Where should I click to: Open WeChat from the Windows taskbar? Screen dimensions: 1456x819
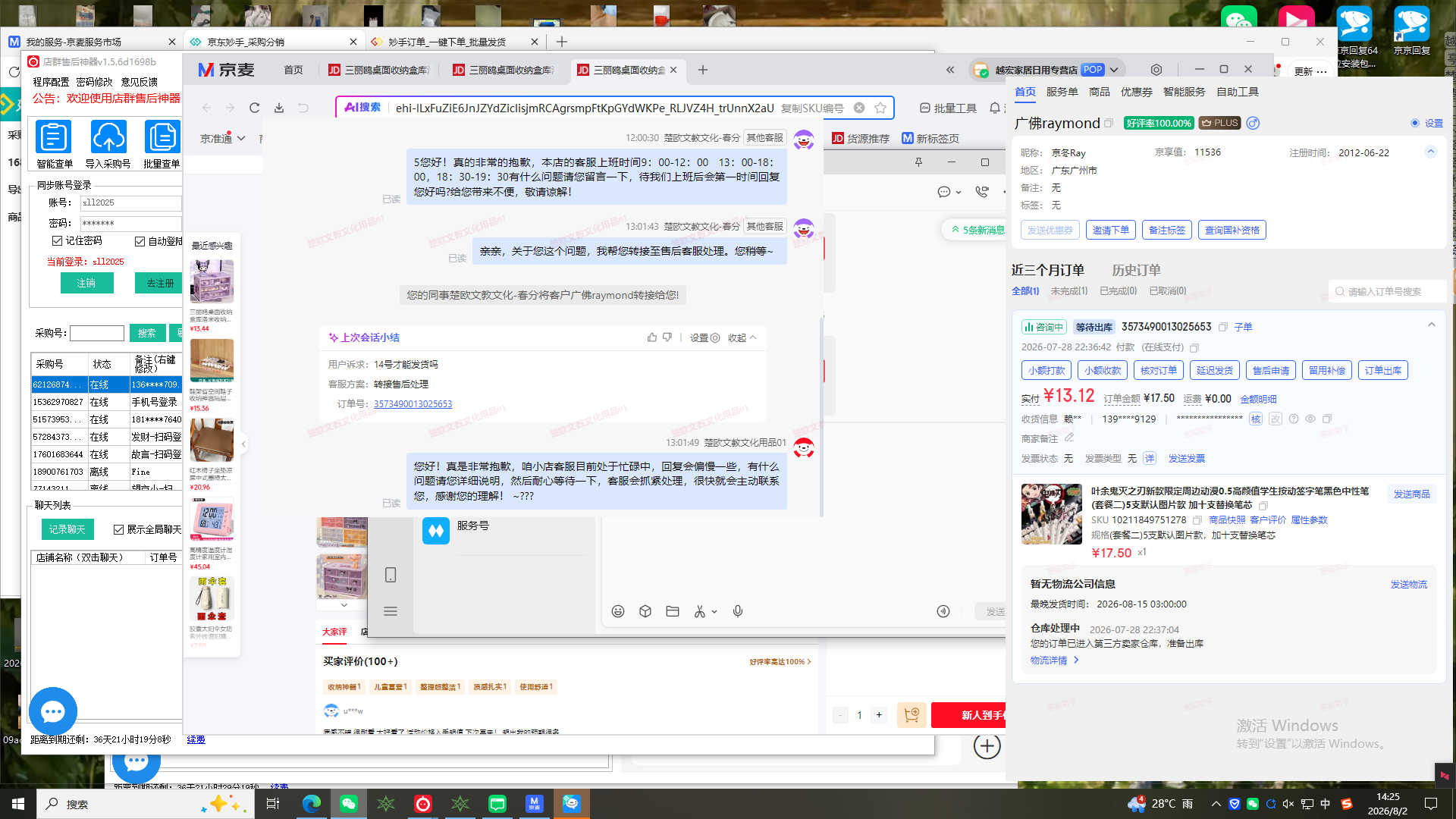(x=348, y=804)
